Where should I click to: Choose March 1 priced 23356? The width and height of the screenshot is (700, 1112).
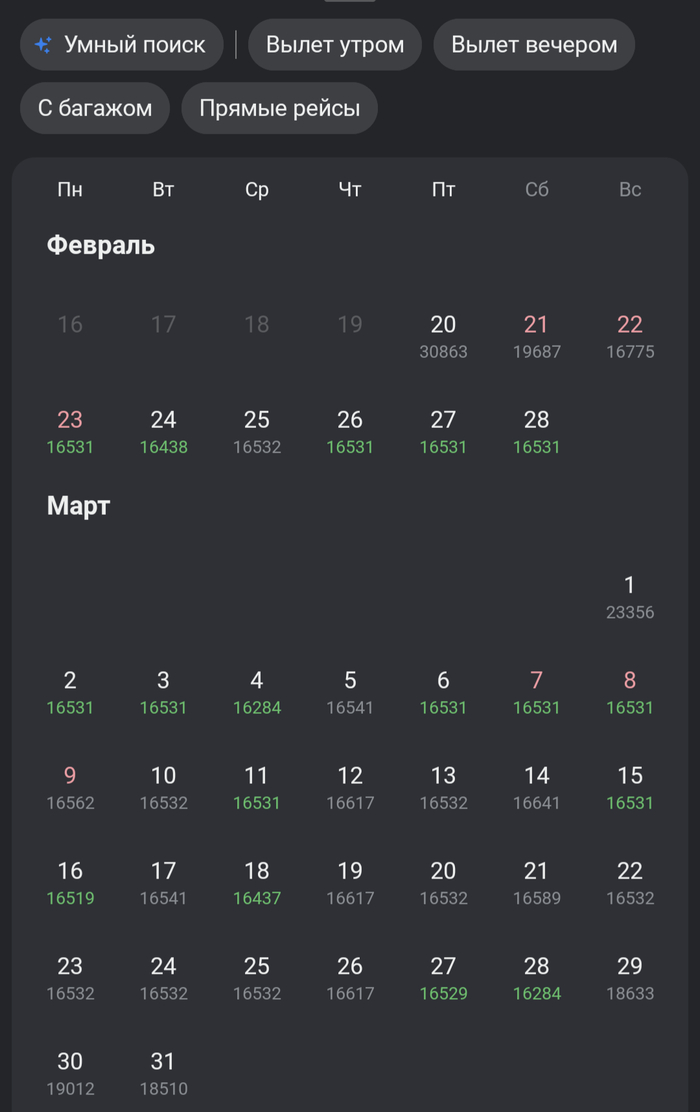(630, 597)
